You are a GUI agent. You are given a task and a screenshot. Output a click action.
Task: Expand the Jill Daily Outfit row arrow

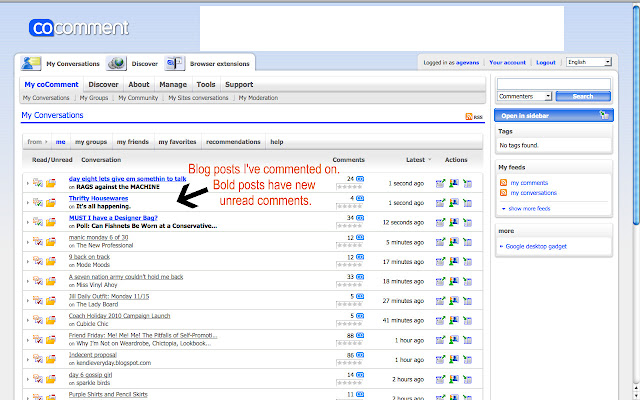pyautogui.click(x=28, y=301)
